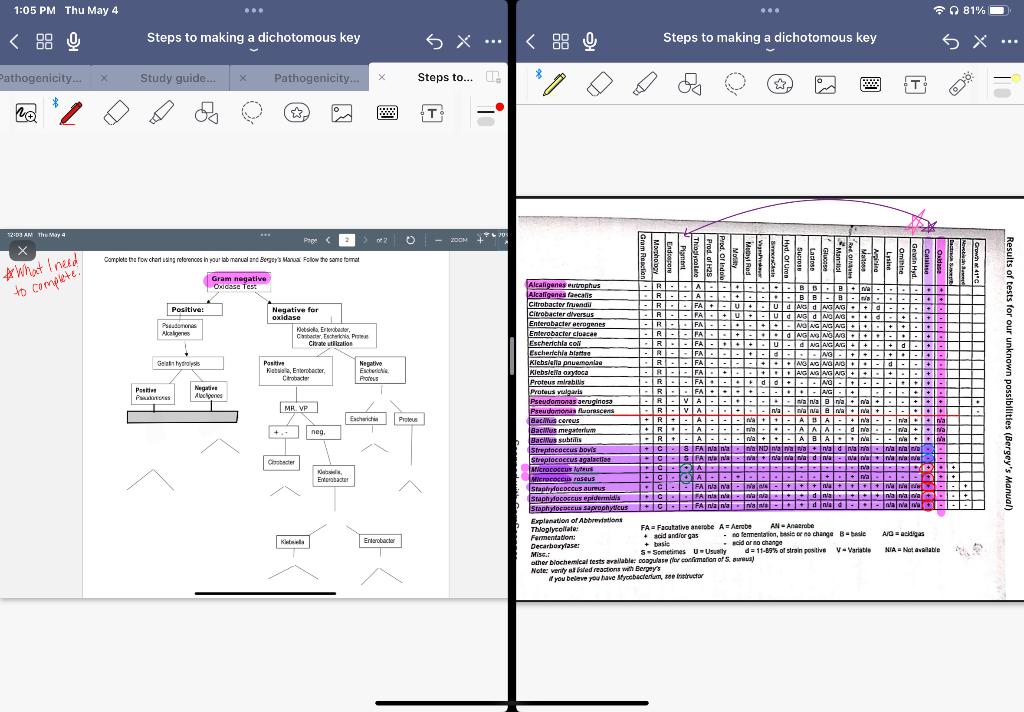Image resolution: width=1024 pixels, height=712 pixels.
Task: Choose the Highlighter tool in left window
Action: point(161,113)
